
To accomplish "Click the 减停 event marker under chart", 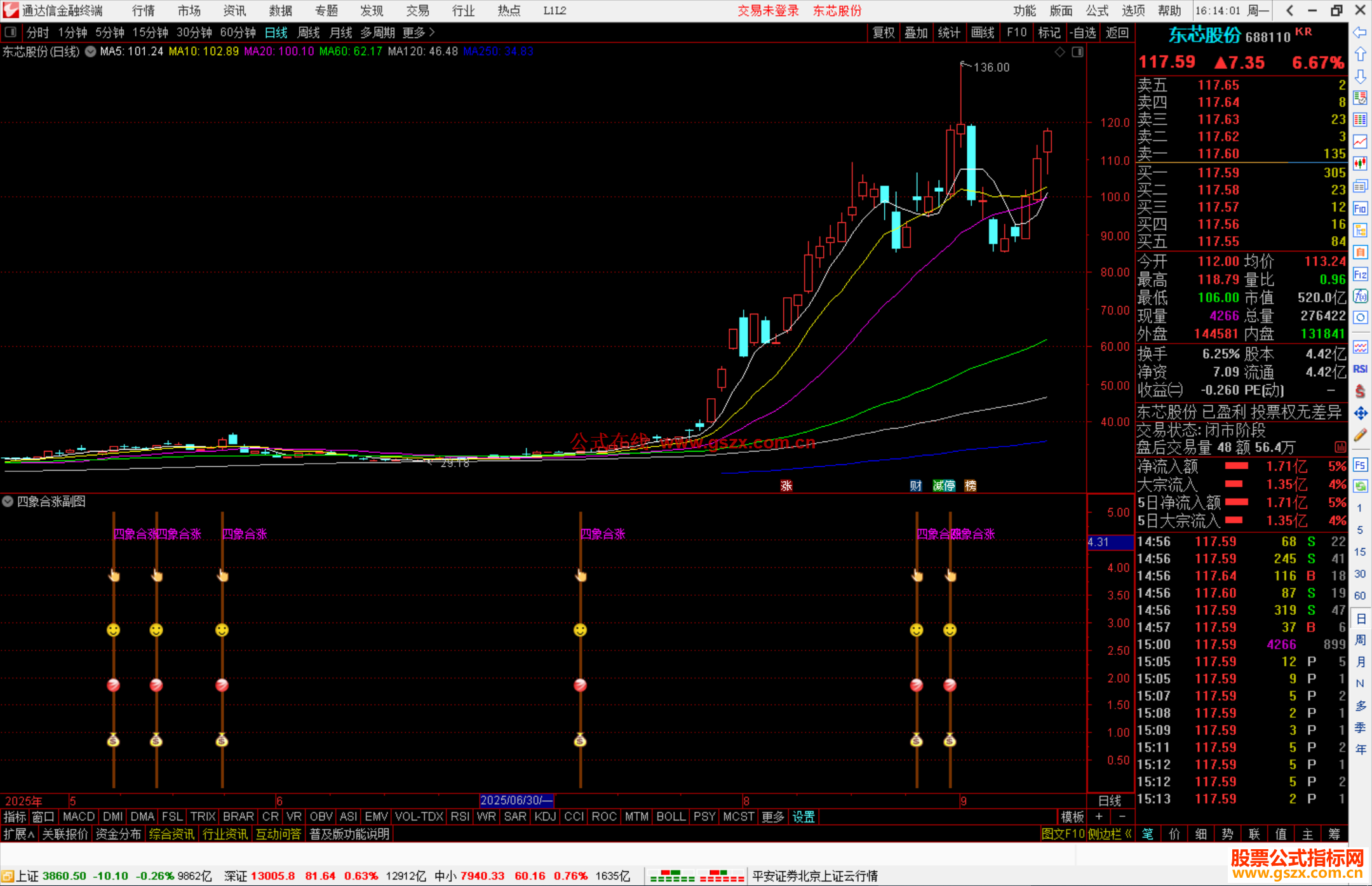I will tap(944, 486).
